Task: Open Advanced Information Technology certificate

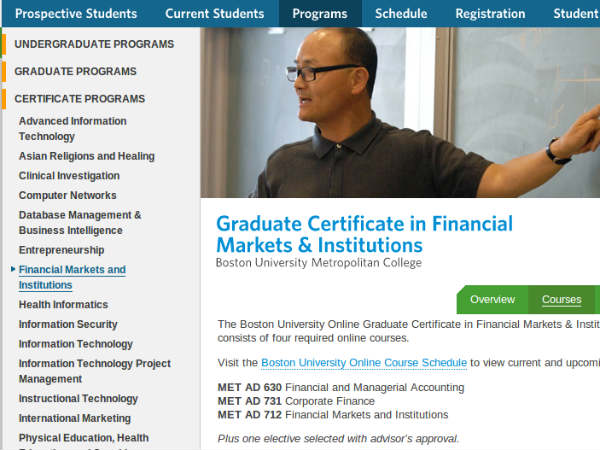Action: click(x=72, y=129)
